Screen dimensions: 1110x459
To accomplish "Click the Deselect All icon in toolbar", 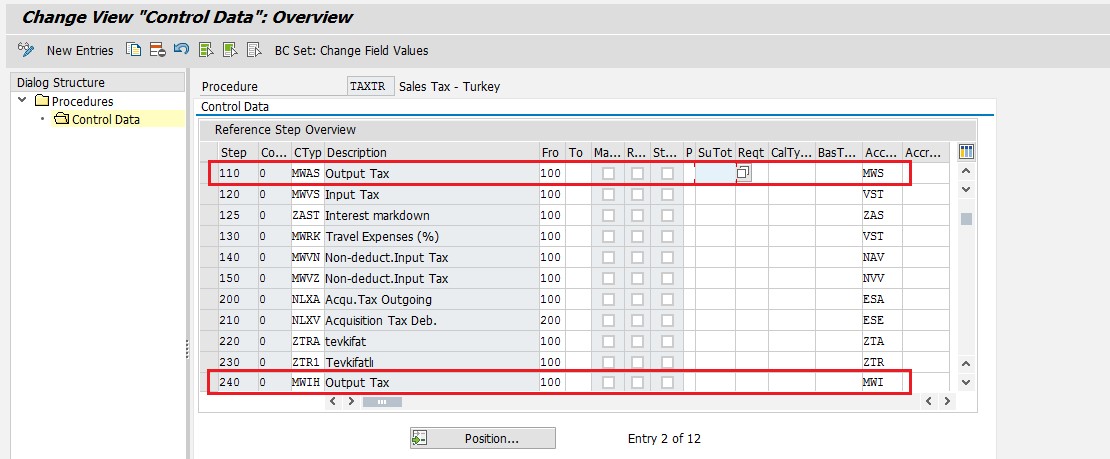I will 254,50.
